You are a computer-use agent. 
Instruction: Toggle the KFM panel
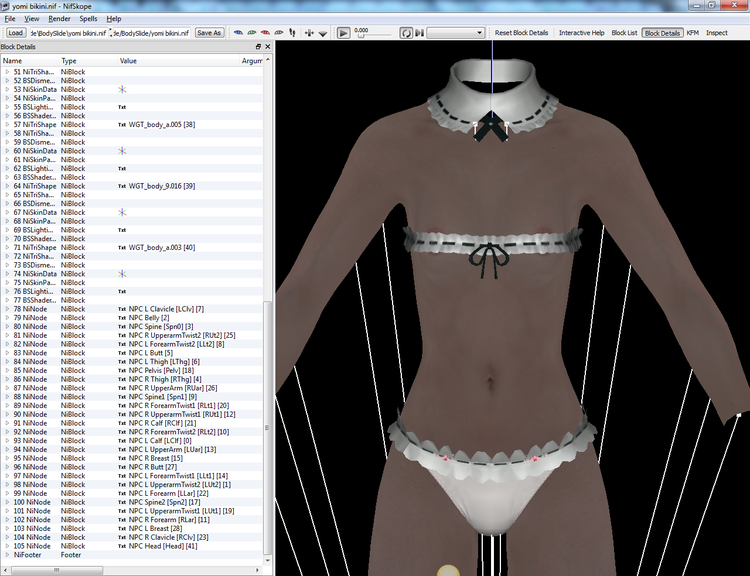[693, 33]
